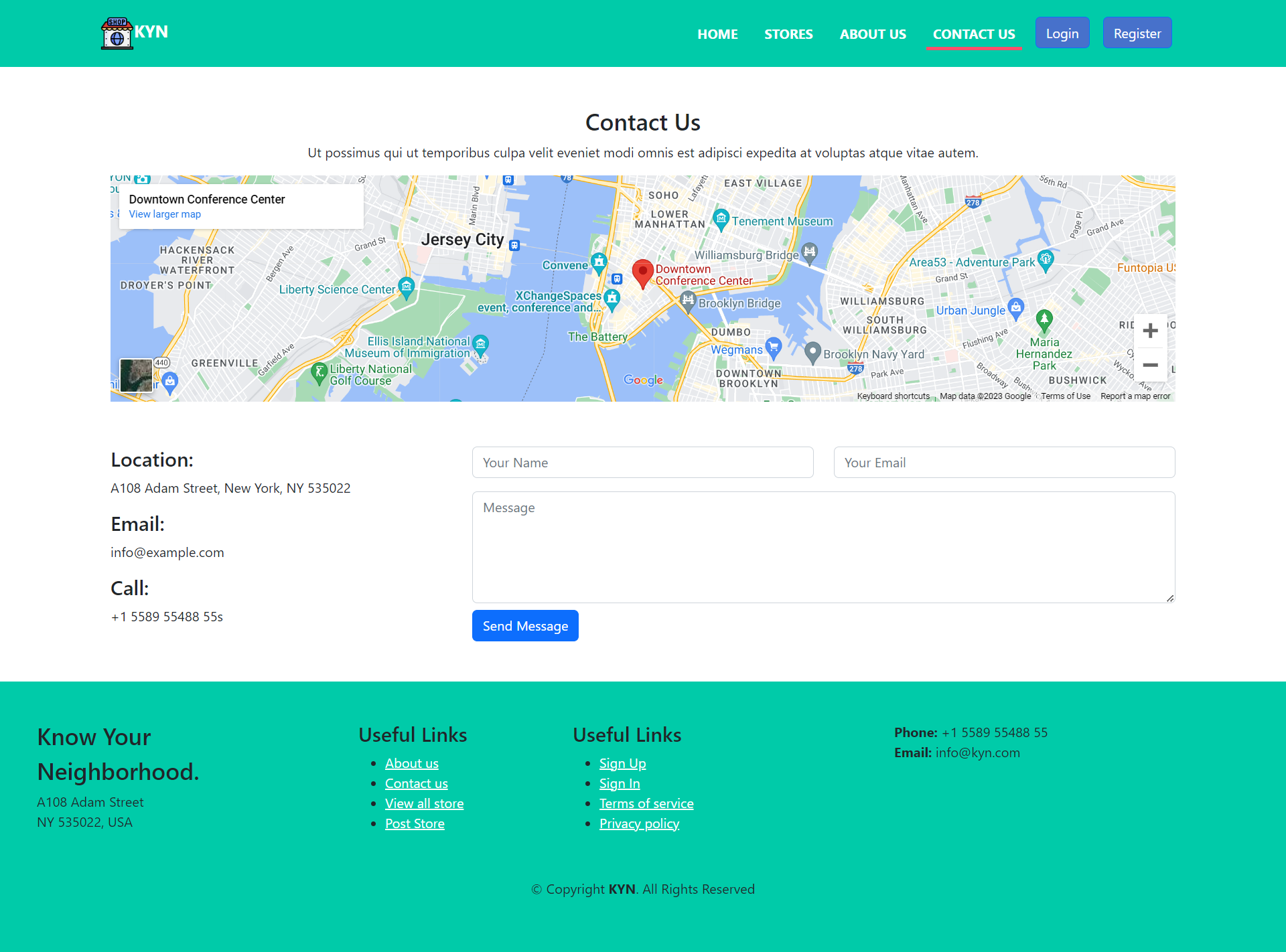Viewport: 1286px width, 952px height.
Task: Click the Contact Us page heading
Action: 643,123
